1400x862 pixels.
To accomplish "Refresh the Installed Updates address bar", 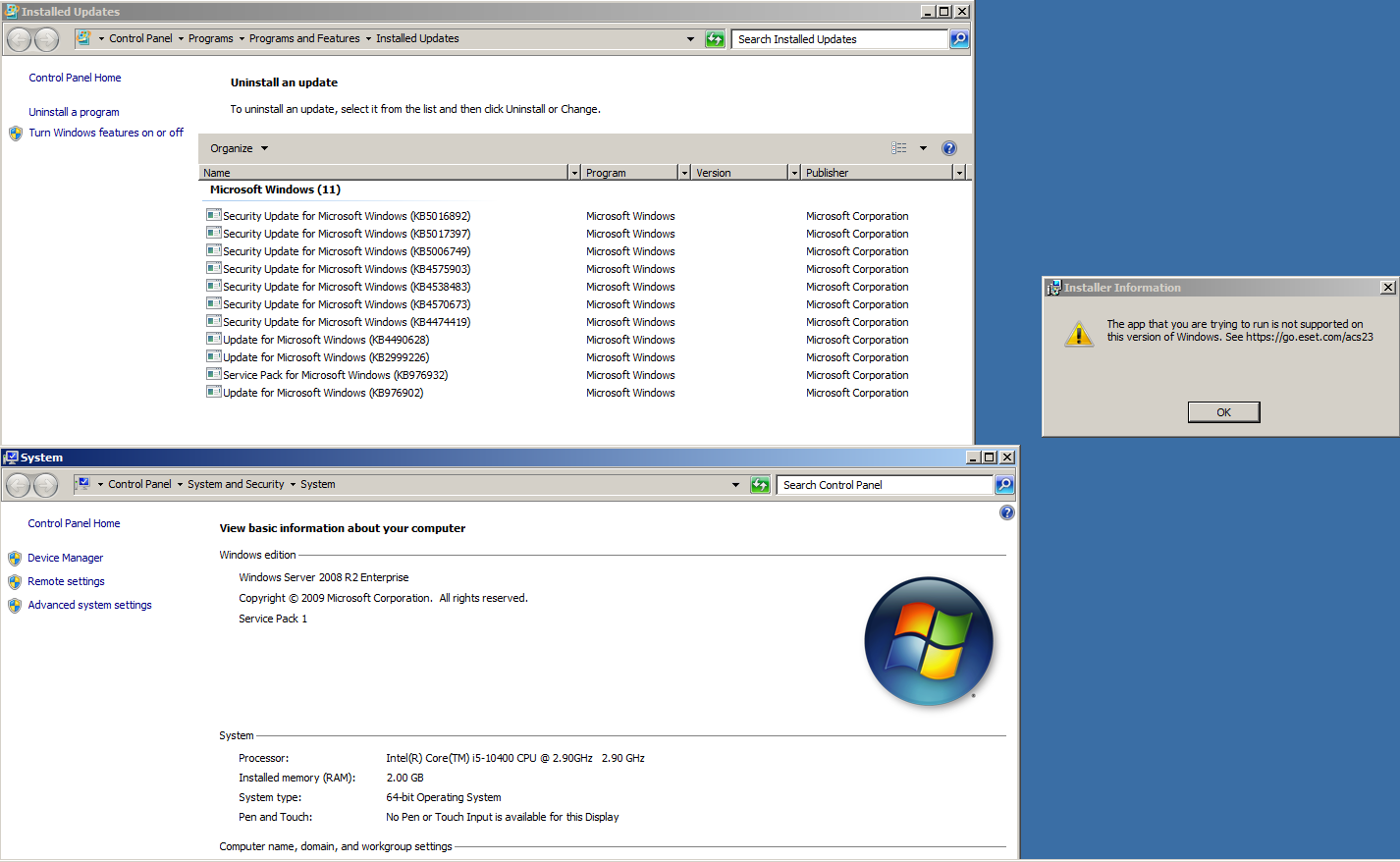I will point(715,39).
